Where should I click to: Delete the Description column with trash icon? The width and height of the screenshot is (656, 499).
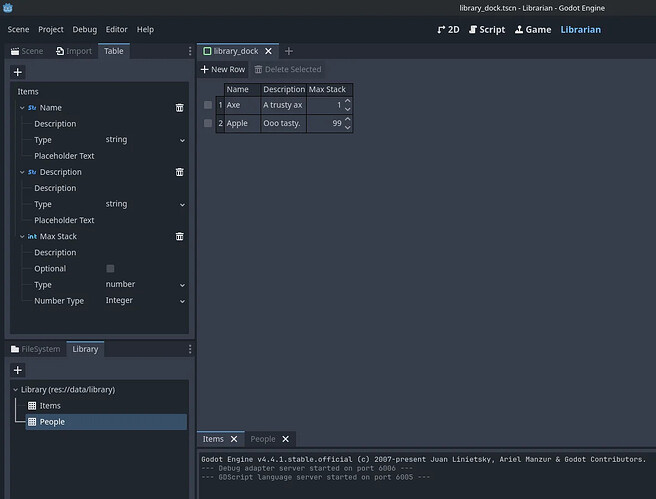[x=180, y=172]
